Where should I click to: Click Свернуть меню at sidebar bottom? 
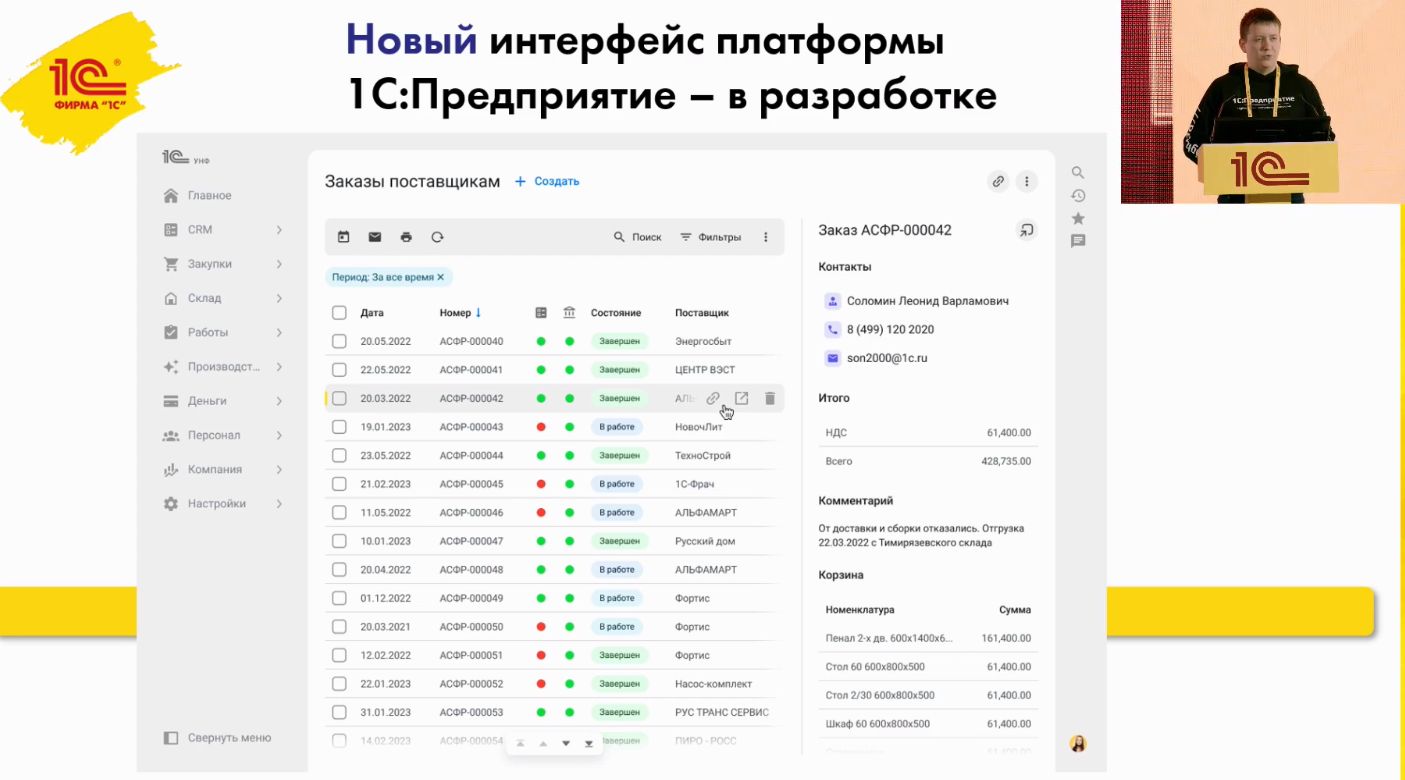pyautogui.click(x=217, y=738)
